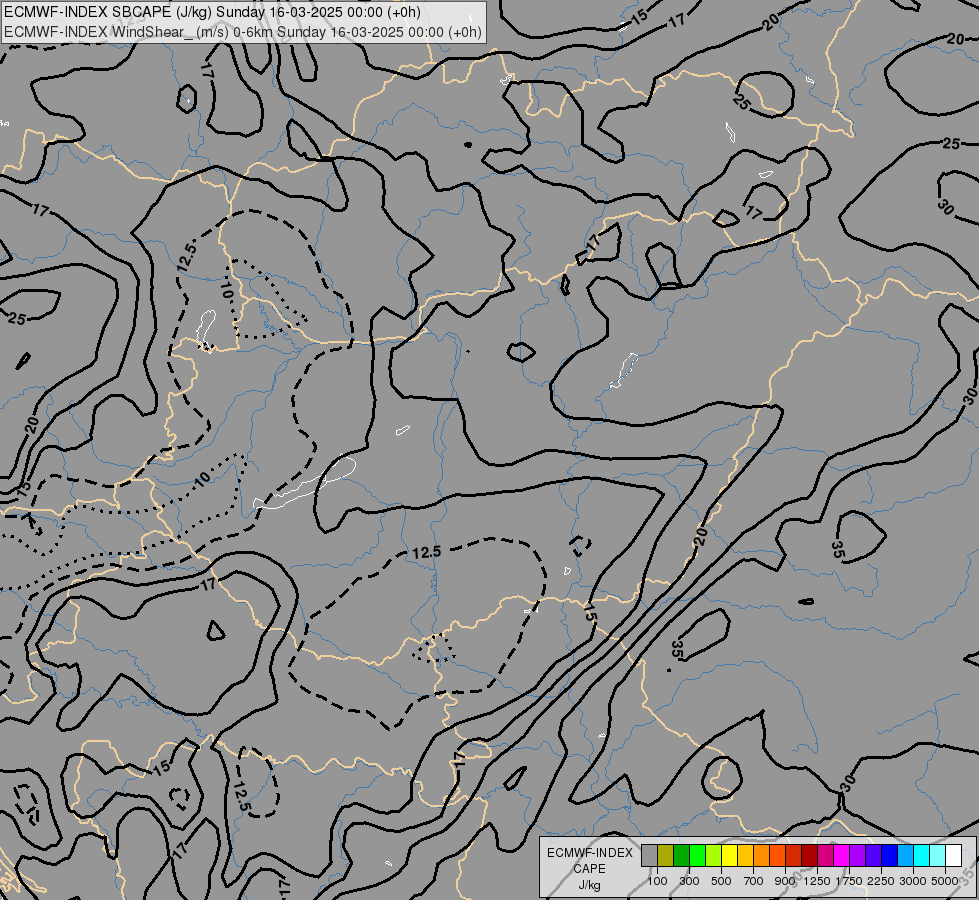Click the 100 value in the legend
Screen dimensions: 979x900
pyautogui.click(x=657, y=881)
